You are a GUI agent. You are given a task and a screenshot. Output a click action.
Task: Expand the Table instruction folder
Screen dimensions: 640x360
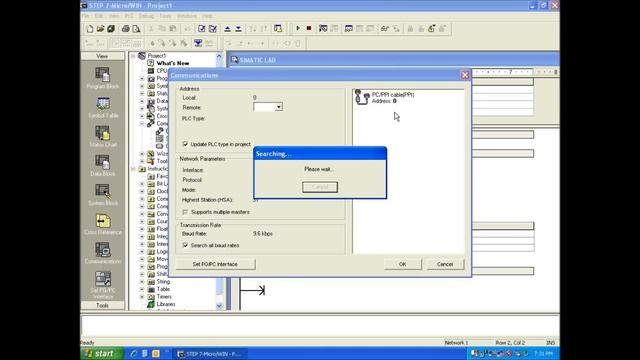point(142,289)
